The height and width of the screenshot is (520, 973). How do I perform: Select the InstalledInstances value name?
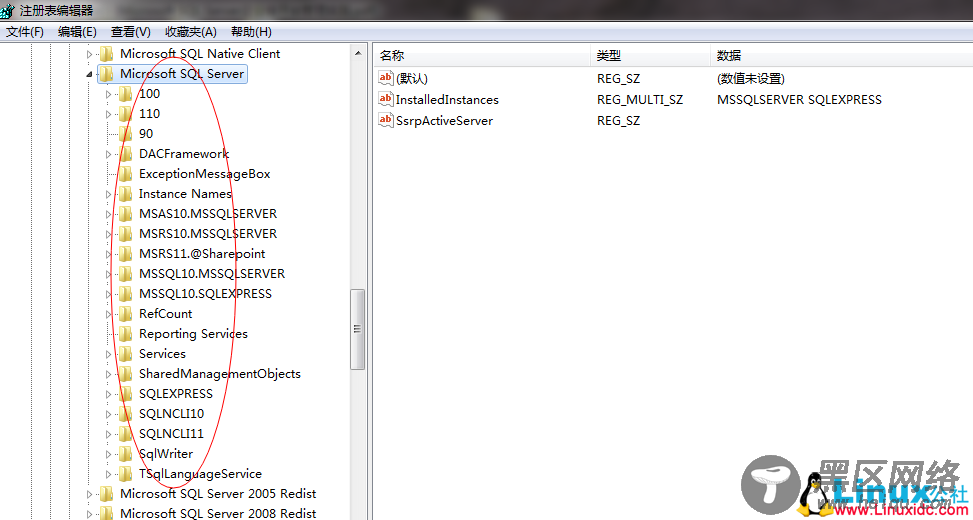tap(447, 99)
